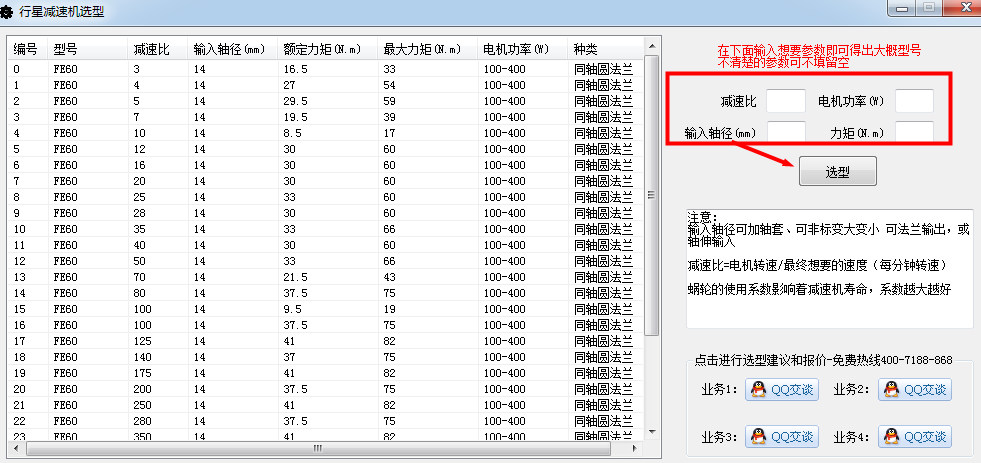
Task: Click max torque 33 in row 0
Action: (390, 69)
